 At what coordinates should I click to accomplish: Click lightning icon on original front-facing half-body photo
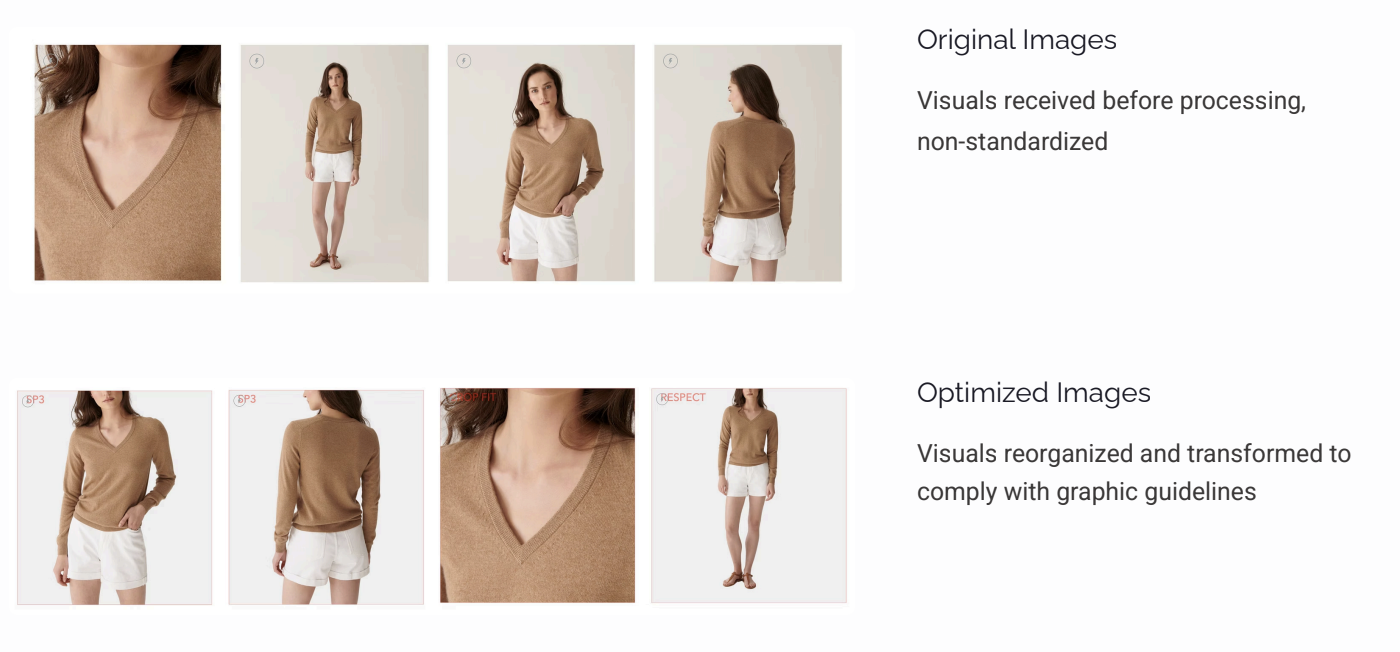[463, 61]
